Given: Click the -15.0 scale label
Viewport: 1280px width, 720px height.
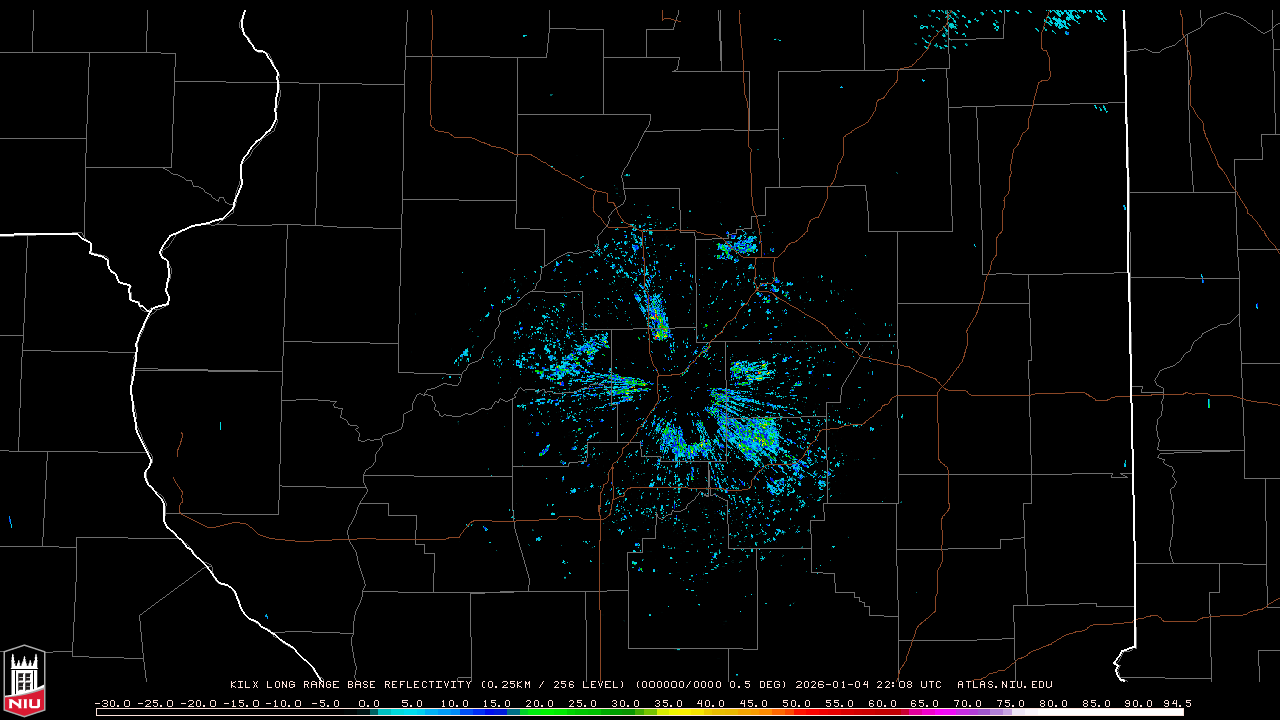Looking at the screenshot, I should click(240, 703).
